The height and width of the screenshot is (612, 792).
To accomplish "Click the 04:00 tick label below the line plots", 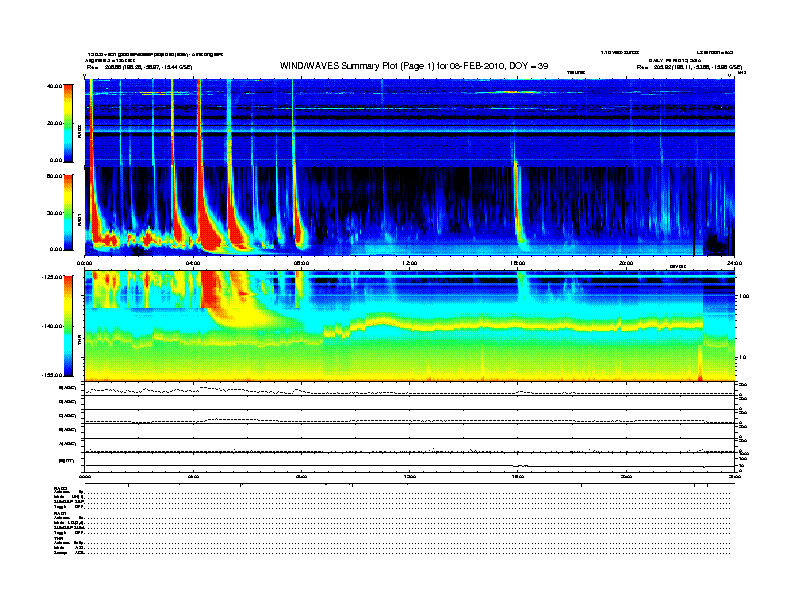I will [x=193, y=476].
